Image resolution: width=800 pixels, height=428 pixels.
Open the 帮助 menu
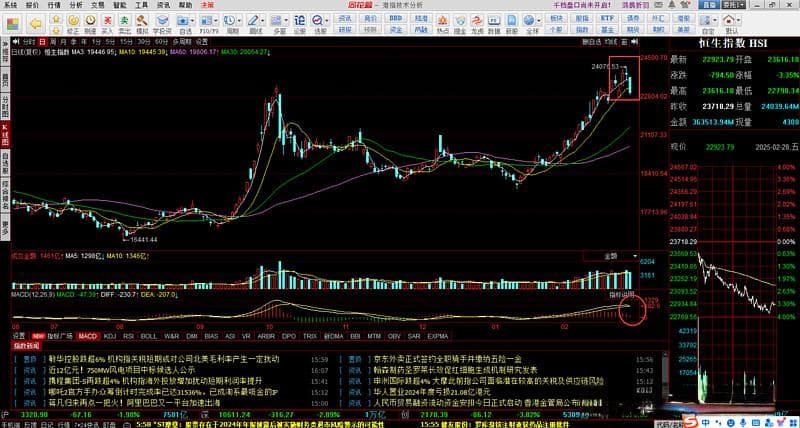[185, 5]
